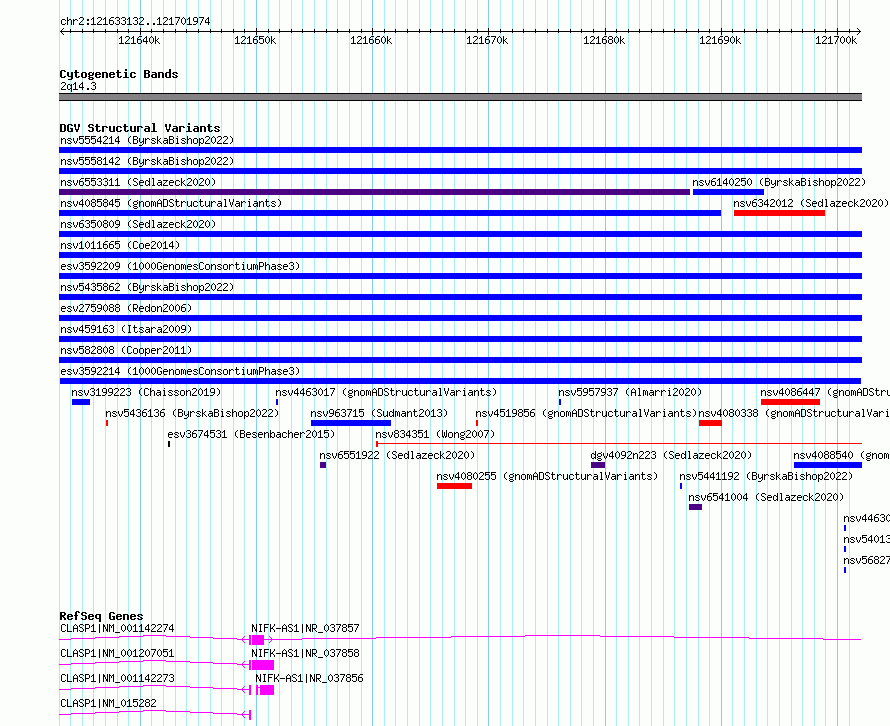Click the gray 2q14.3 cytoband bar
Image resolution: width=890 pixels, height=726 pixels.
[460, 97]
